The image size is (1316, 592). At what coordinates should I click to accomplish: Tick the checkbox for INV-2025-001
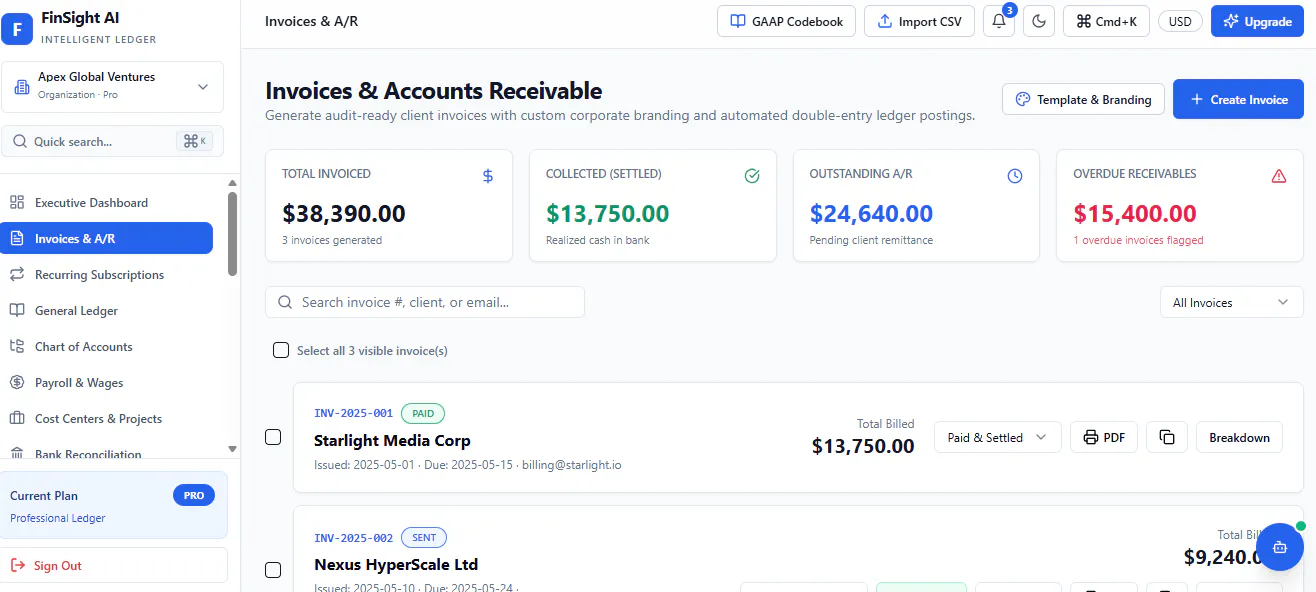point(273,437)
